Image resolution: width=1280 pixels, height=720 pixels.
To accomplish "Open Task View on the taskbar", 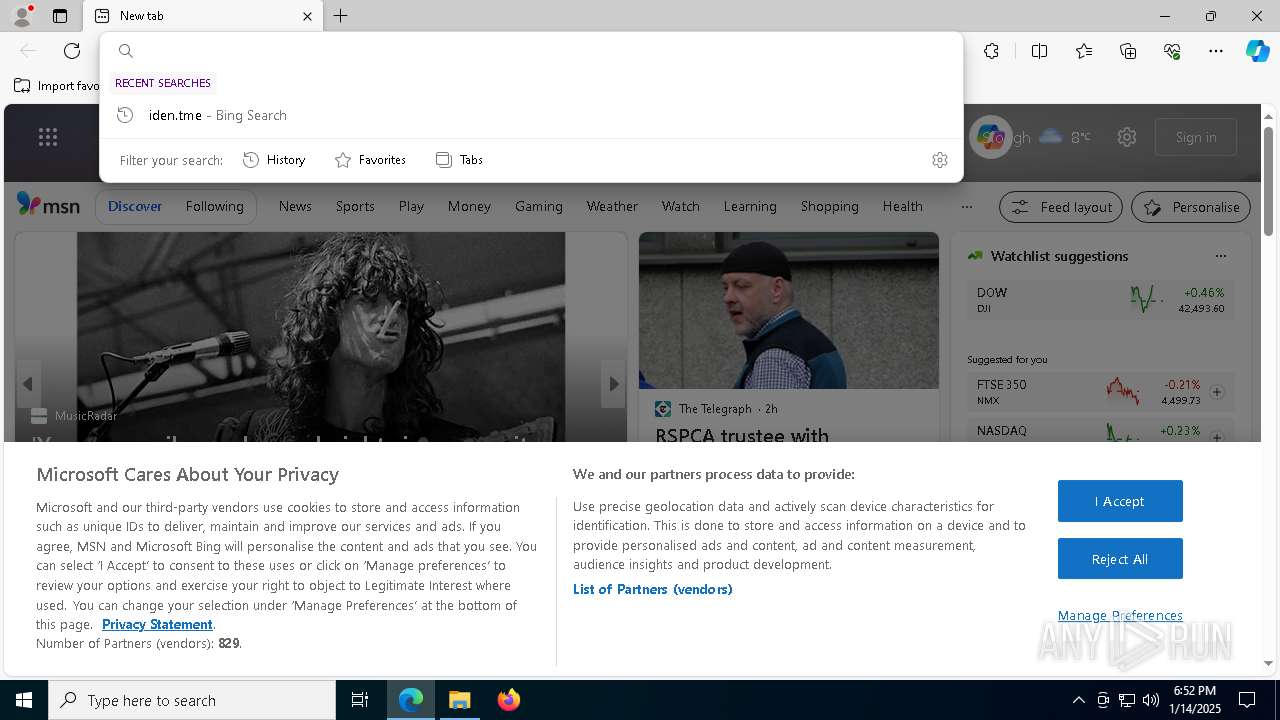I will point(360,700).
